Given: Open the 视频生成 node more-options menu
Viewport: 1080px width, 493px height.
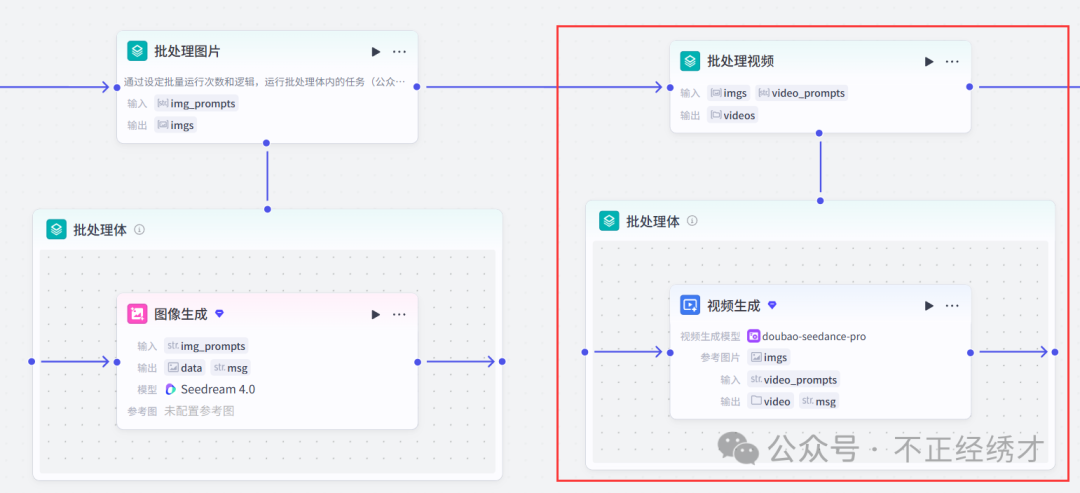Looking at the screenshot, I should [x=952, y=305].
